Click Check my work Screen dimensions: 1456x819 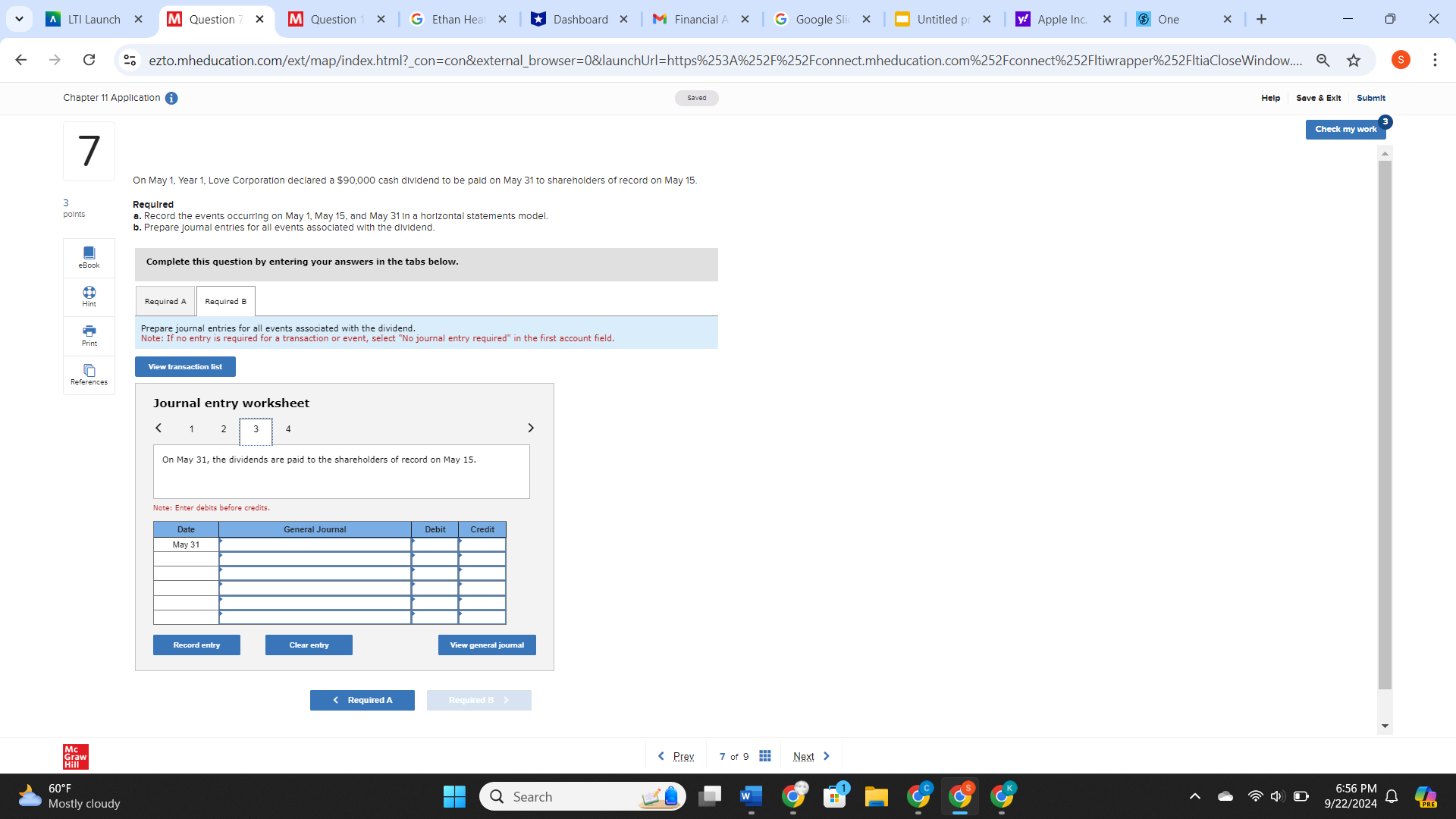1345,129
